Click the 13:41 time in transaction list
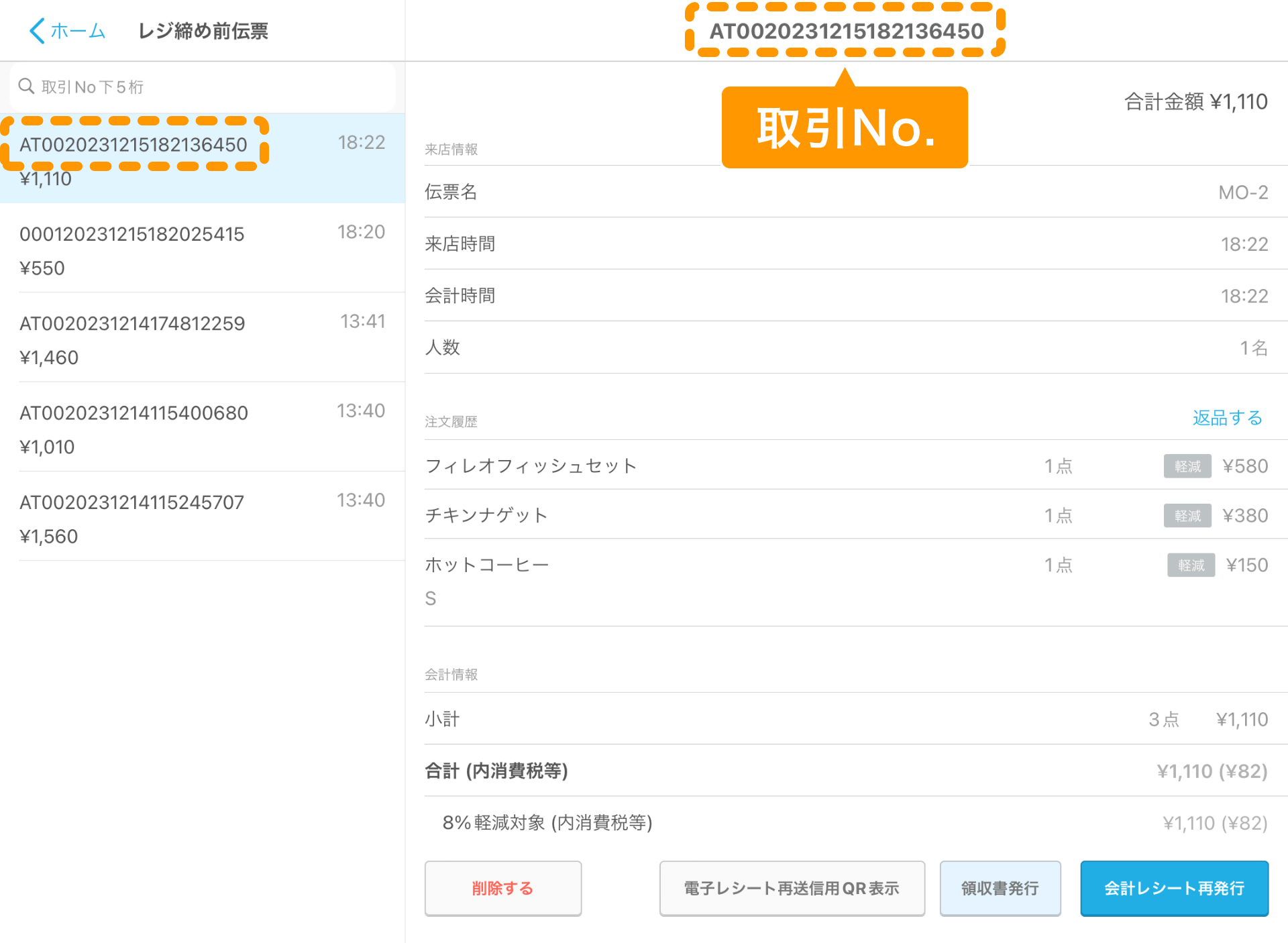This screenshot has height=943, width=1288. pyautogui.click(x=362, y=321)
